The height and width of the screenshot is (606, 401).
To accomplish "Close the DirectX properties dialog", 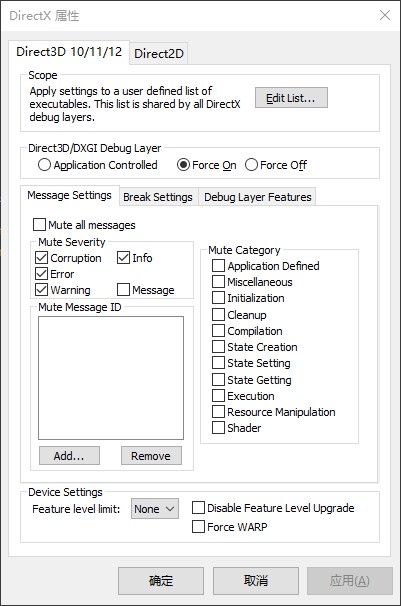I will pos(384,15).
